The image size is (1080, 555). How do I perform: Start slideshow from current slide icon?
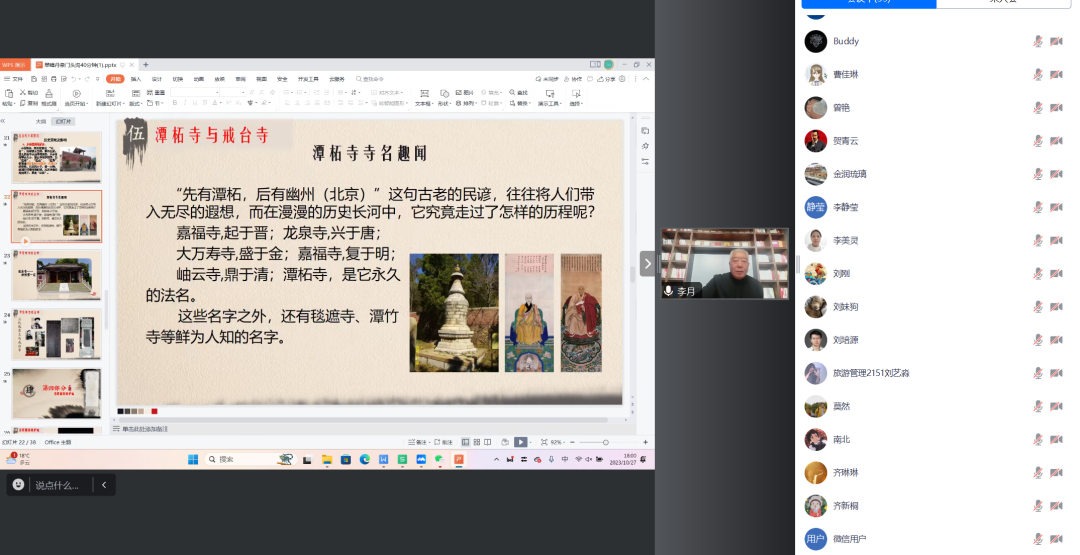[x=76, y=93]
